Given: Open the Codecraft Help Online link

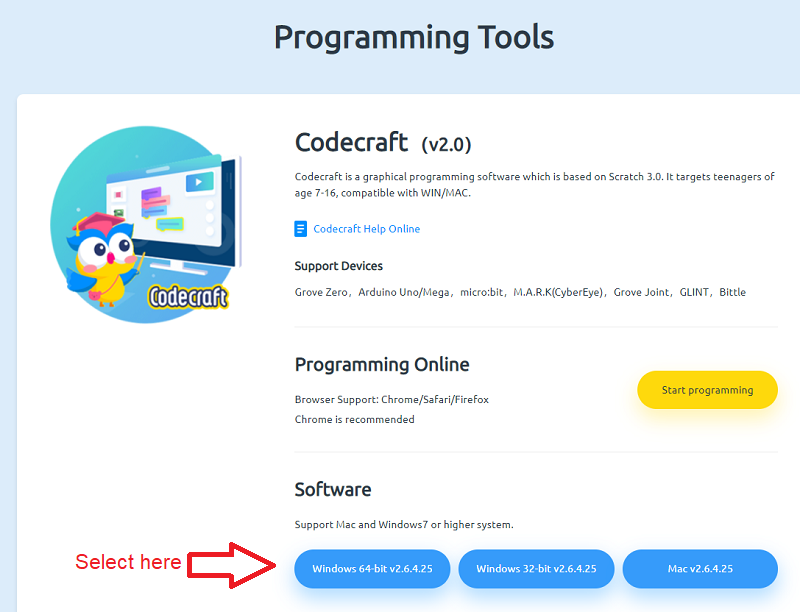Looking at the screenshot, I should coord(366,229).
